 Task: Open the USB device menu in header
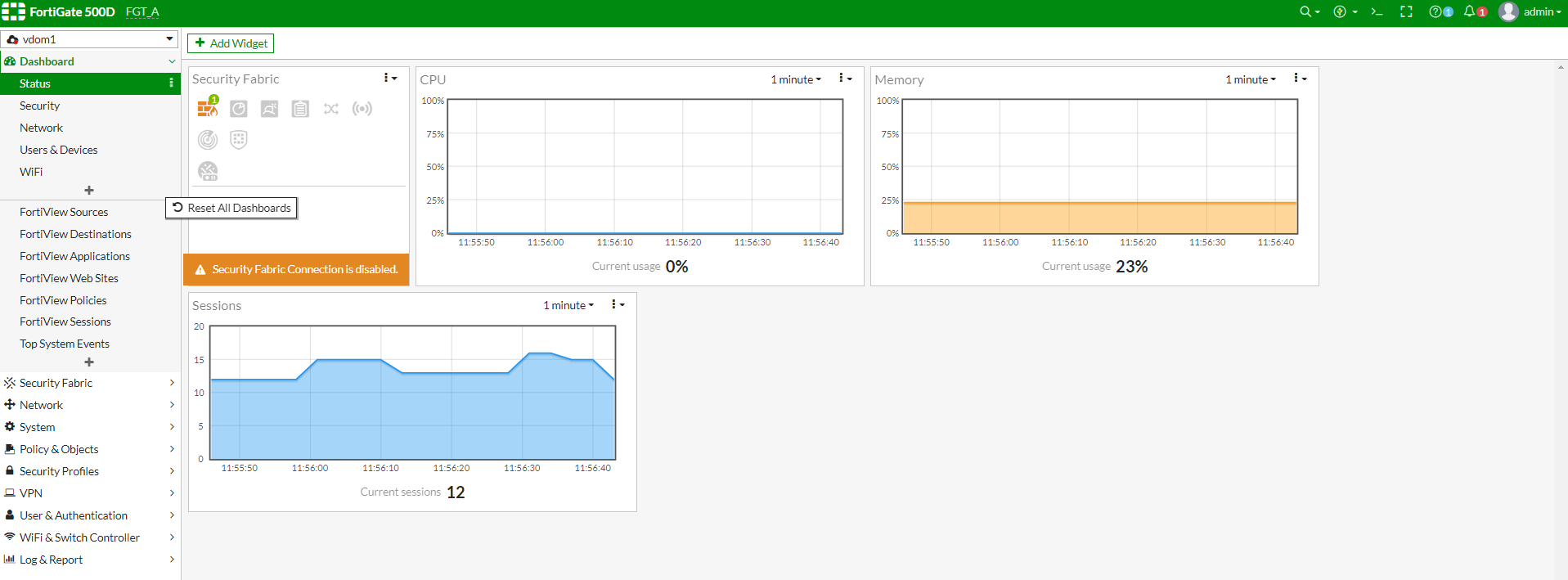click(x=1345, y=11)
